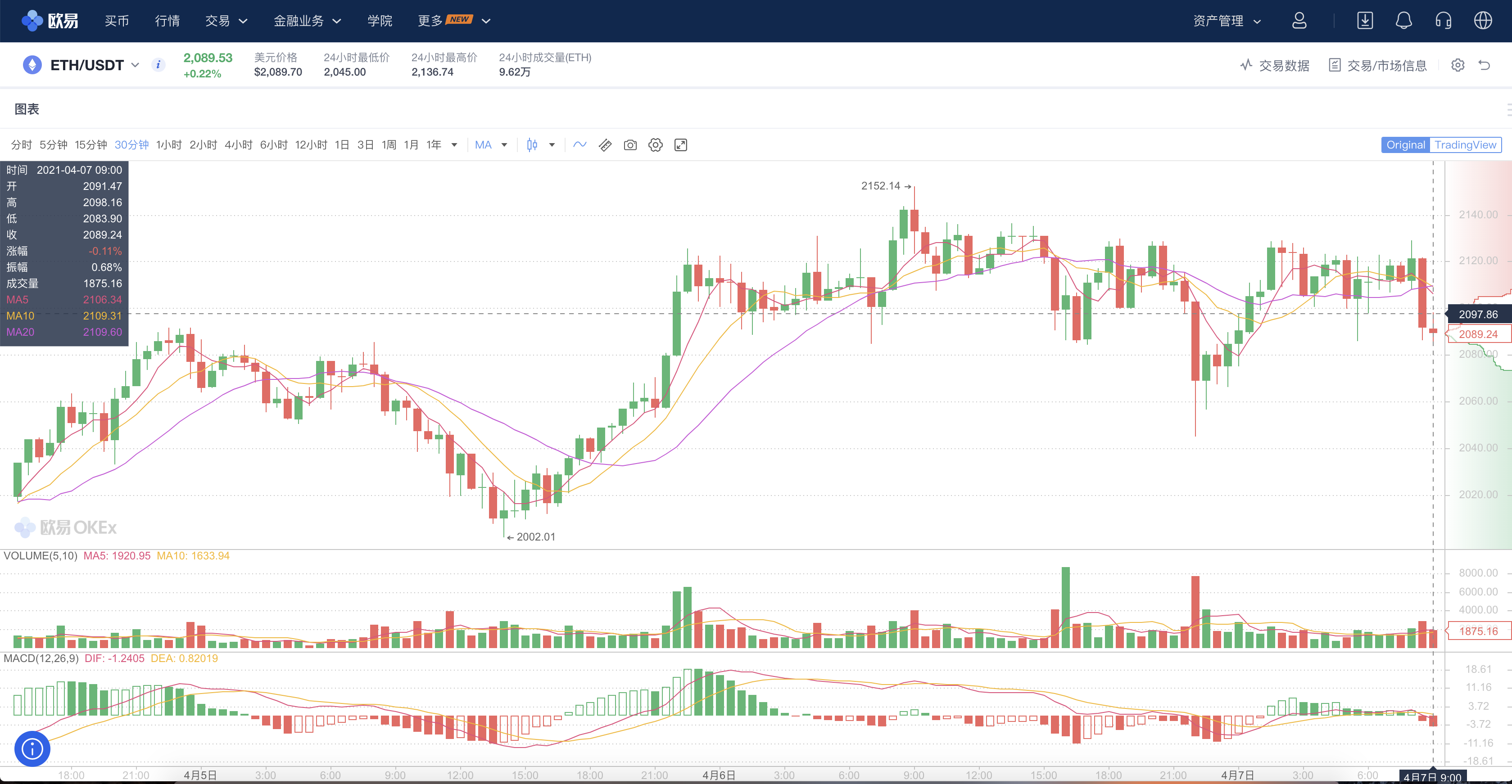
Task: Take a chart screenshot with the camera icon
Action: 630,145
